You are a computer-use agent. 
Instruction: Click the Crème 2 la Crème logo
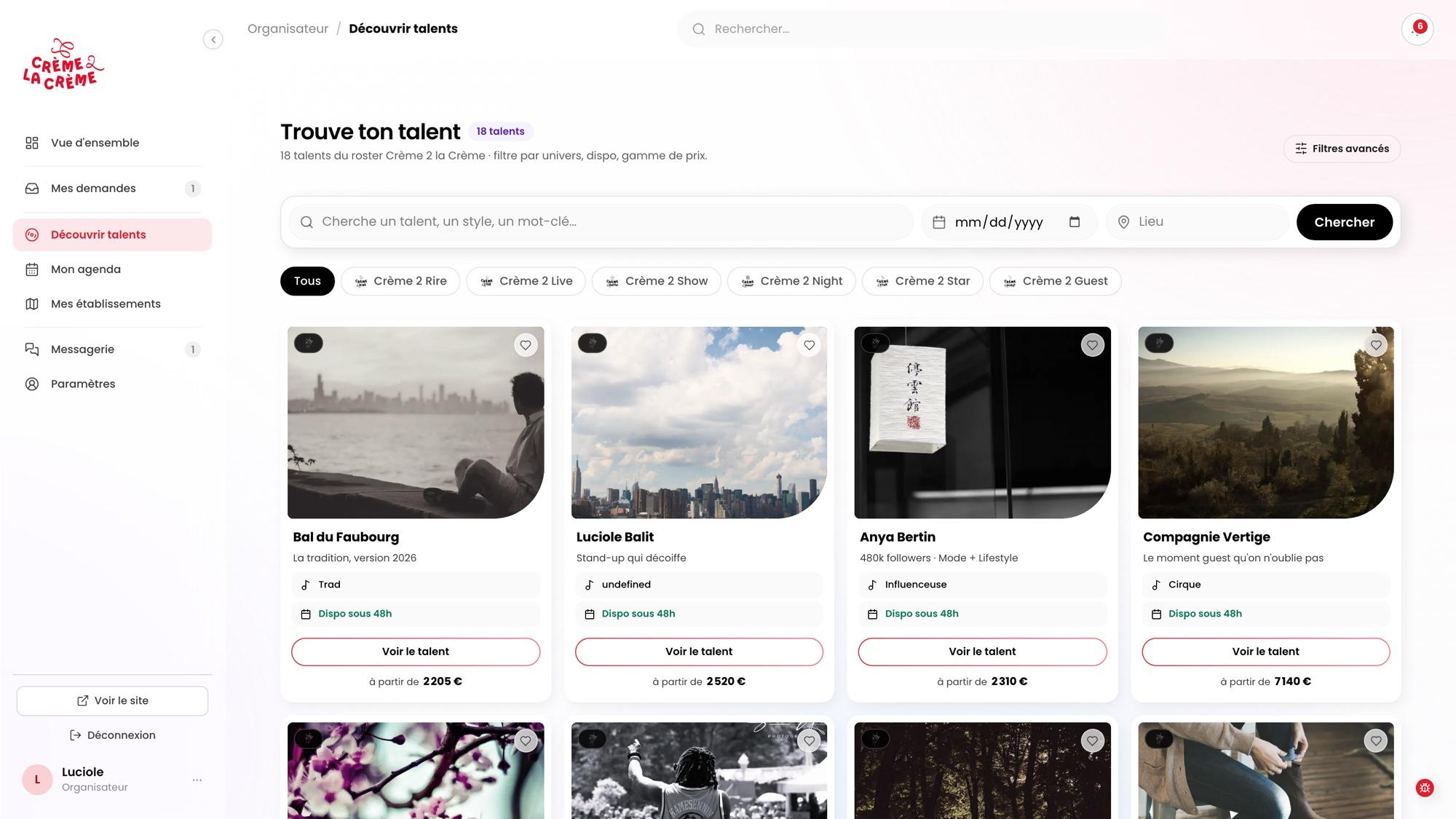(x=63, y=65)
